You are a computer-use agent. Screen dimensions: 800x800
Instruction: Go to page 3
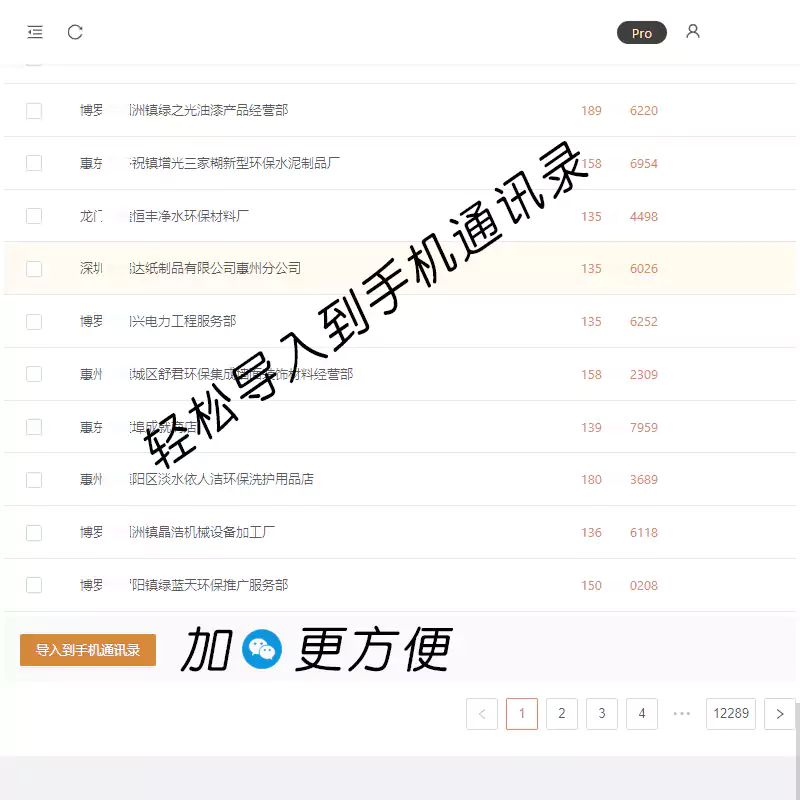(x=602, y=713)
